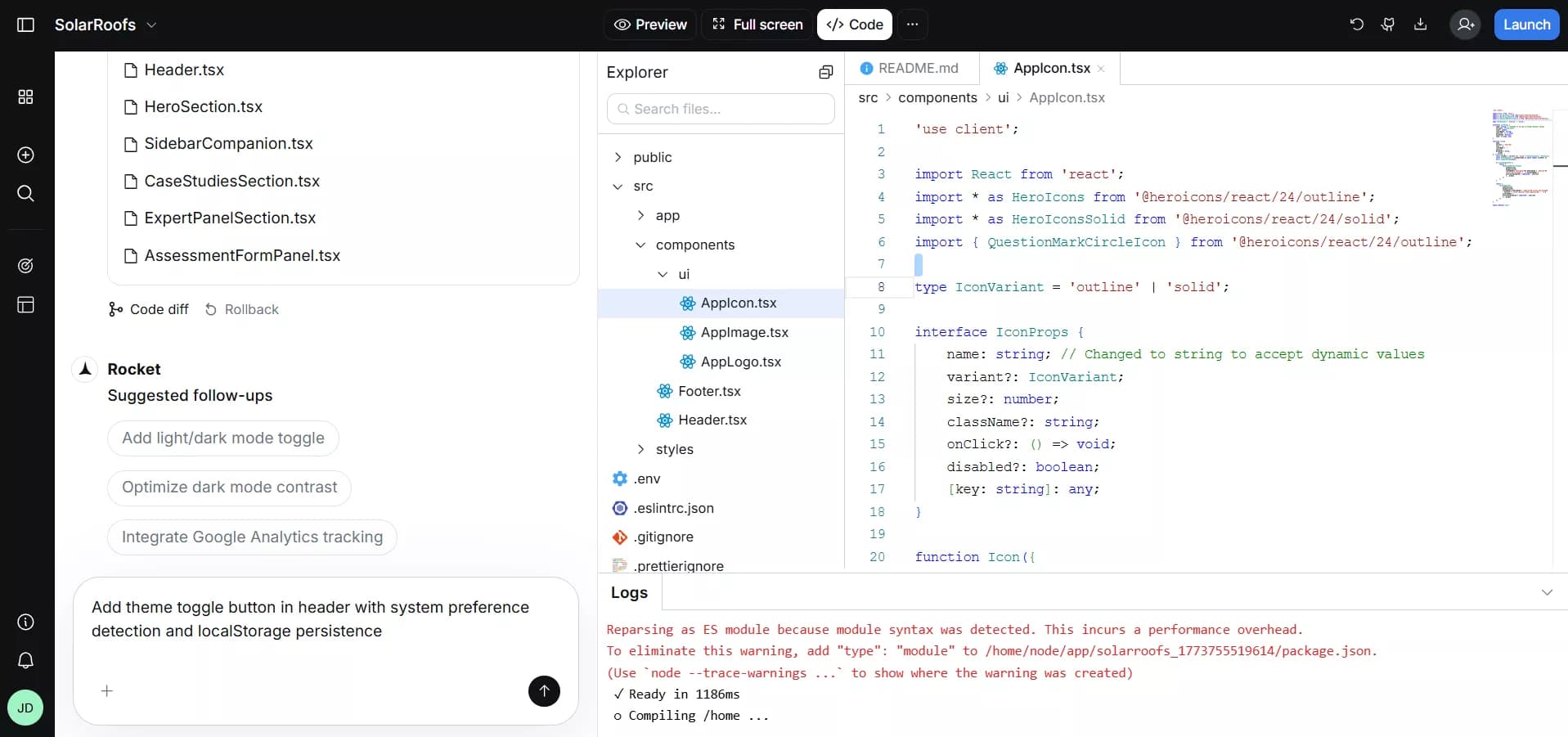Open the invite collaborator icon
The image size is (1568, 737).
[1465, 25]
